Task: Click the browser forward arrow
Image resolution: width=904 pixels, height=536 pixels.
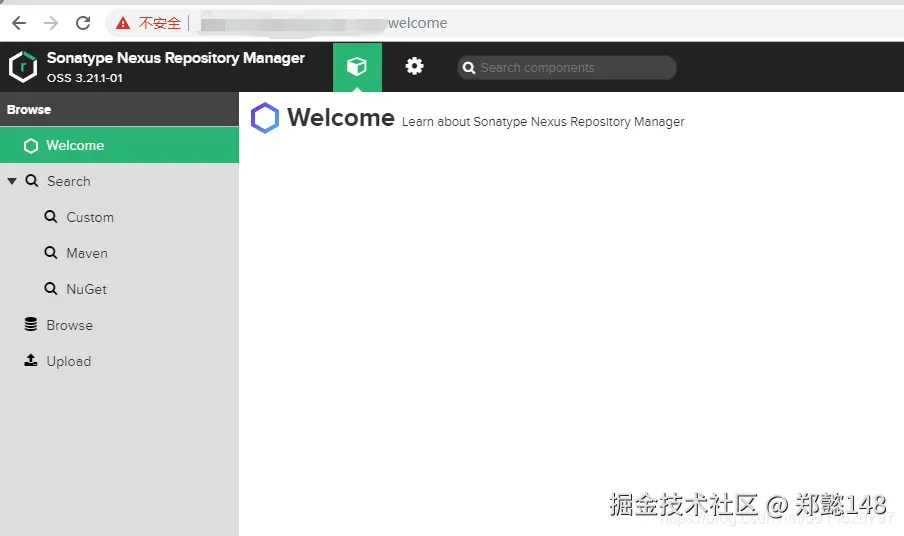Action: click(51, 23)
